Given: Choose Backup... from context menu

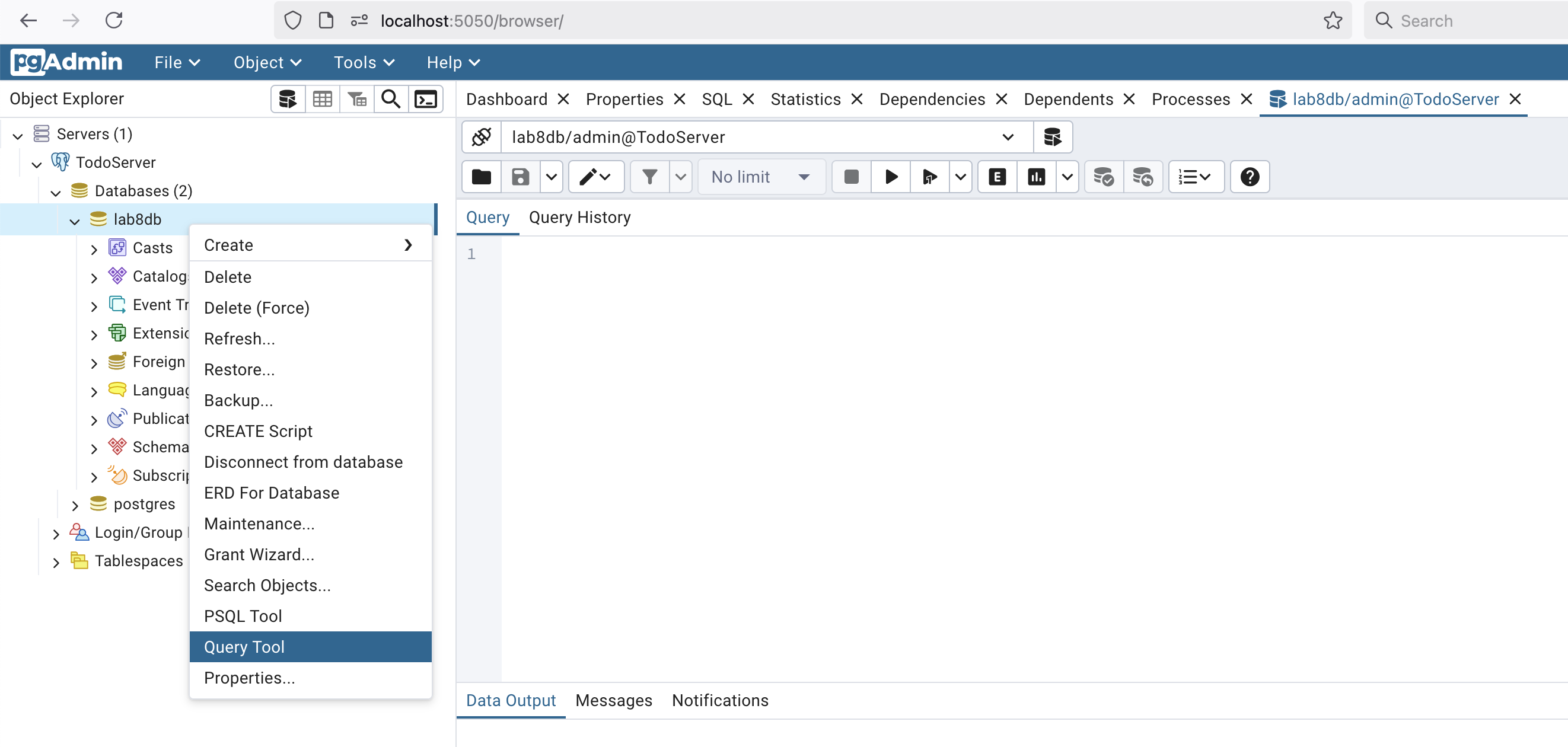Looking at the screenshot, I should click(x=238, y=400).
